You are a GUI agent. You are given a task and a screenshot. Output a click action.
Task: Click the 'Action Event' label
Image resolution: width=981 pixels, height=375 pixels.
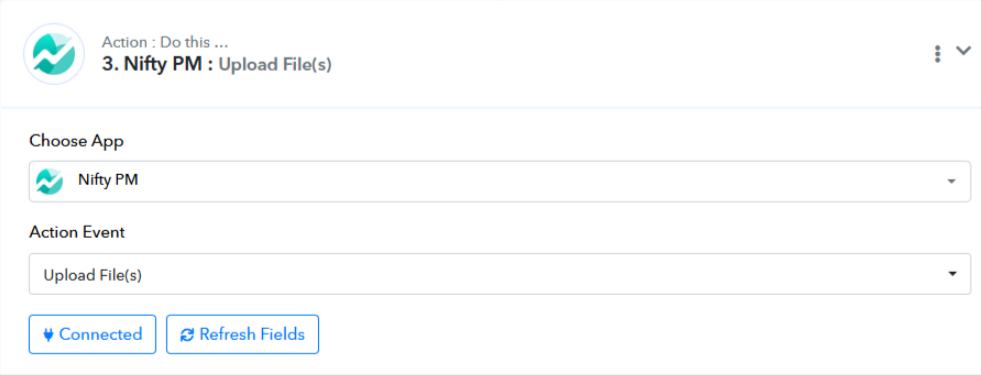click(x=77, y=232)
